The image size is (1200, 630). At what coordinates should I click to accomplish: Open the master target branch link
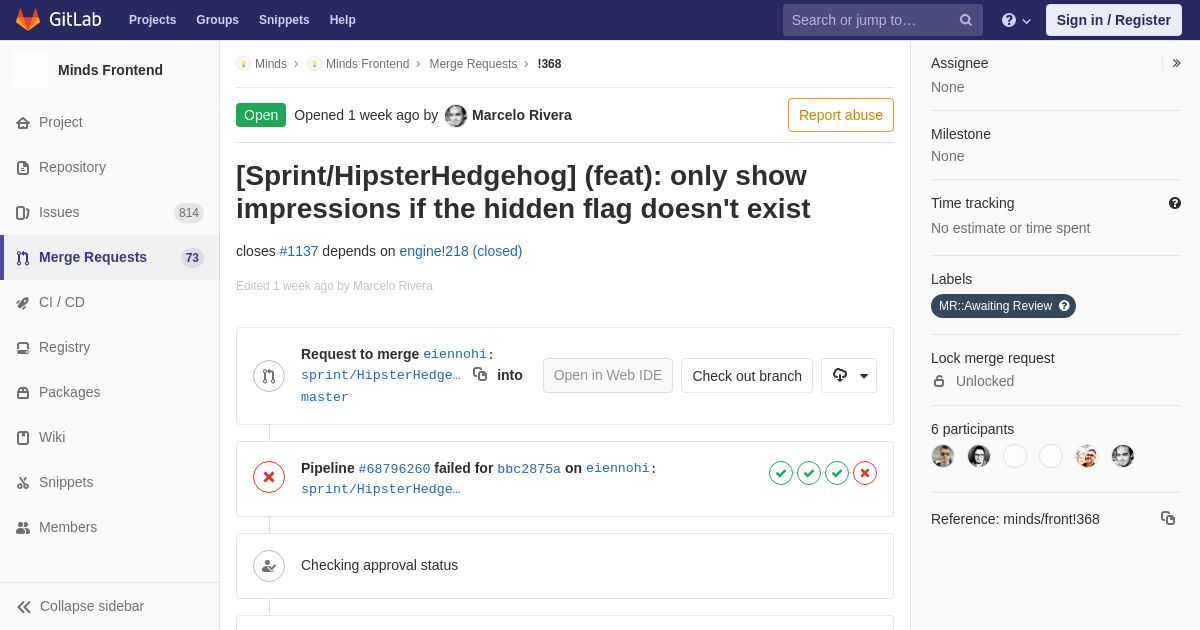pos(325,397)
